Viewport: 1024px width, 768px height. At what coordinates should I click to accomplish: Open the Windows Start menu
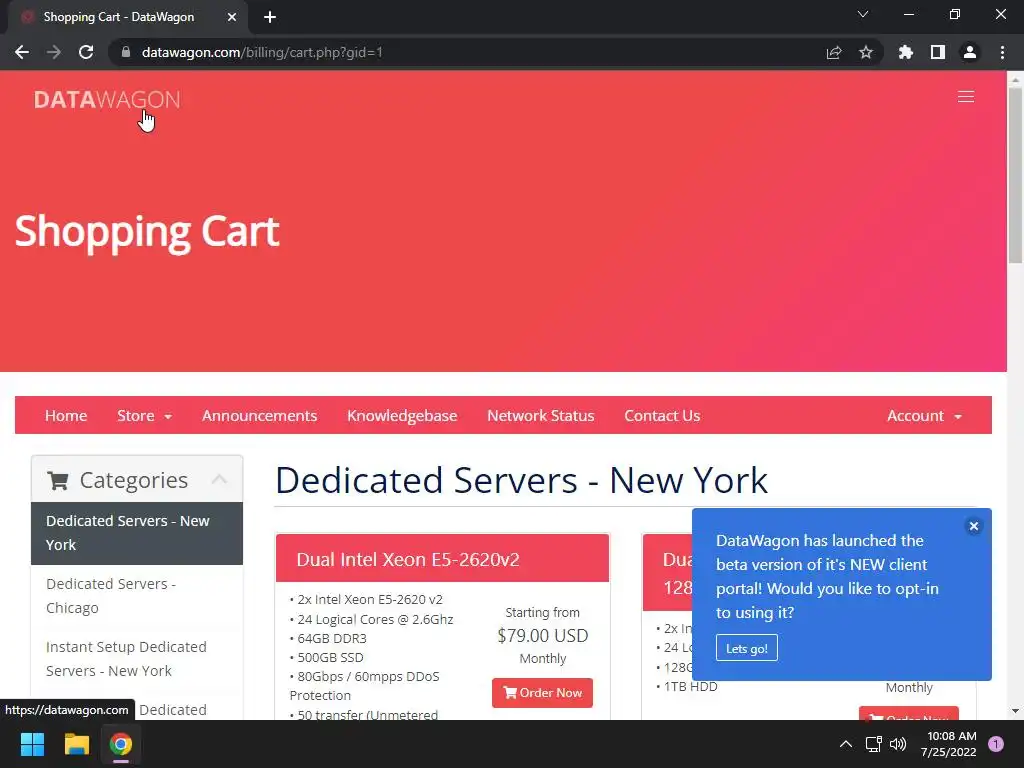point(32,744)
